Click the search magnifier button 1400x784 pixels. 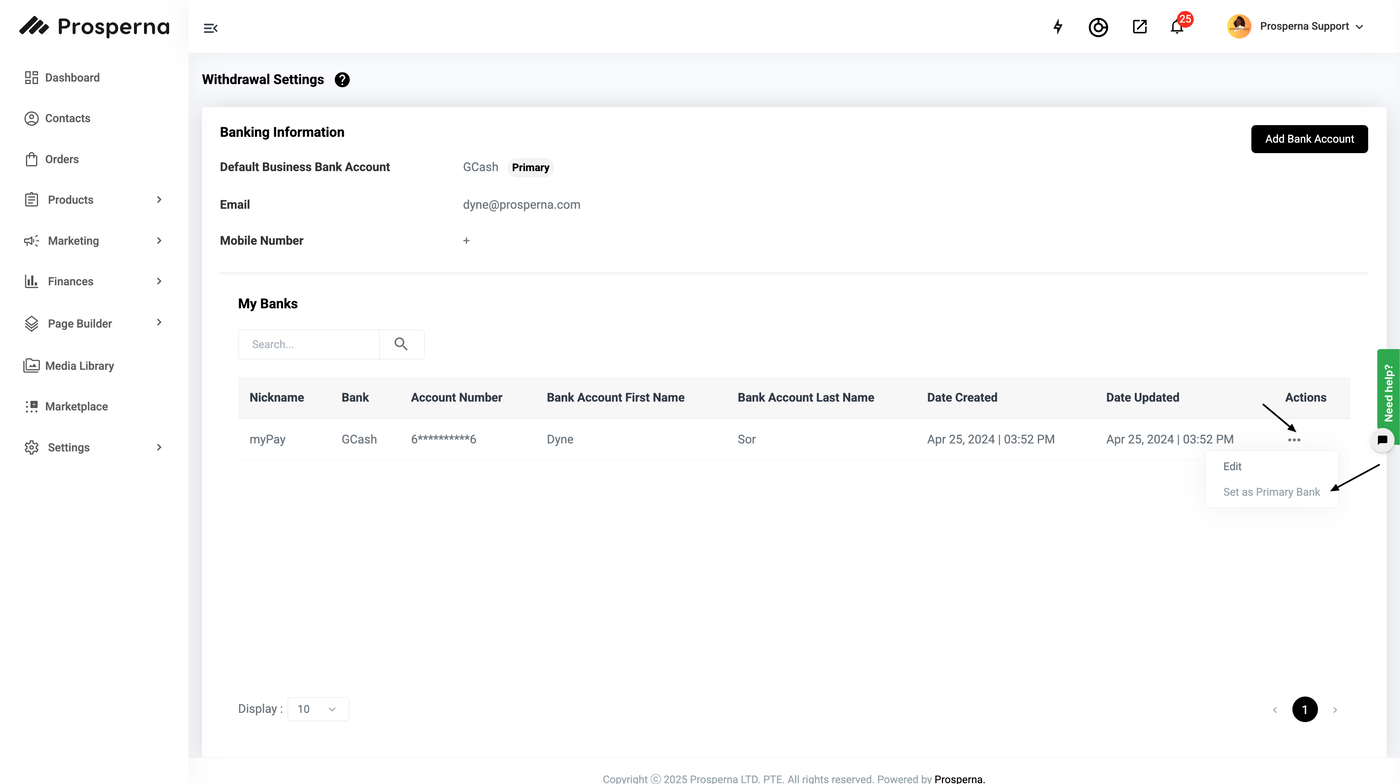[x=402, y=344]
